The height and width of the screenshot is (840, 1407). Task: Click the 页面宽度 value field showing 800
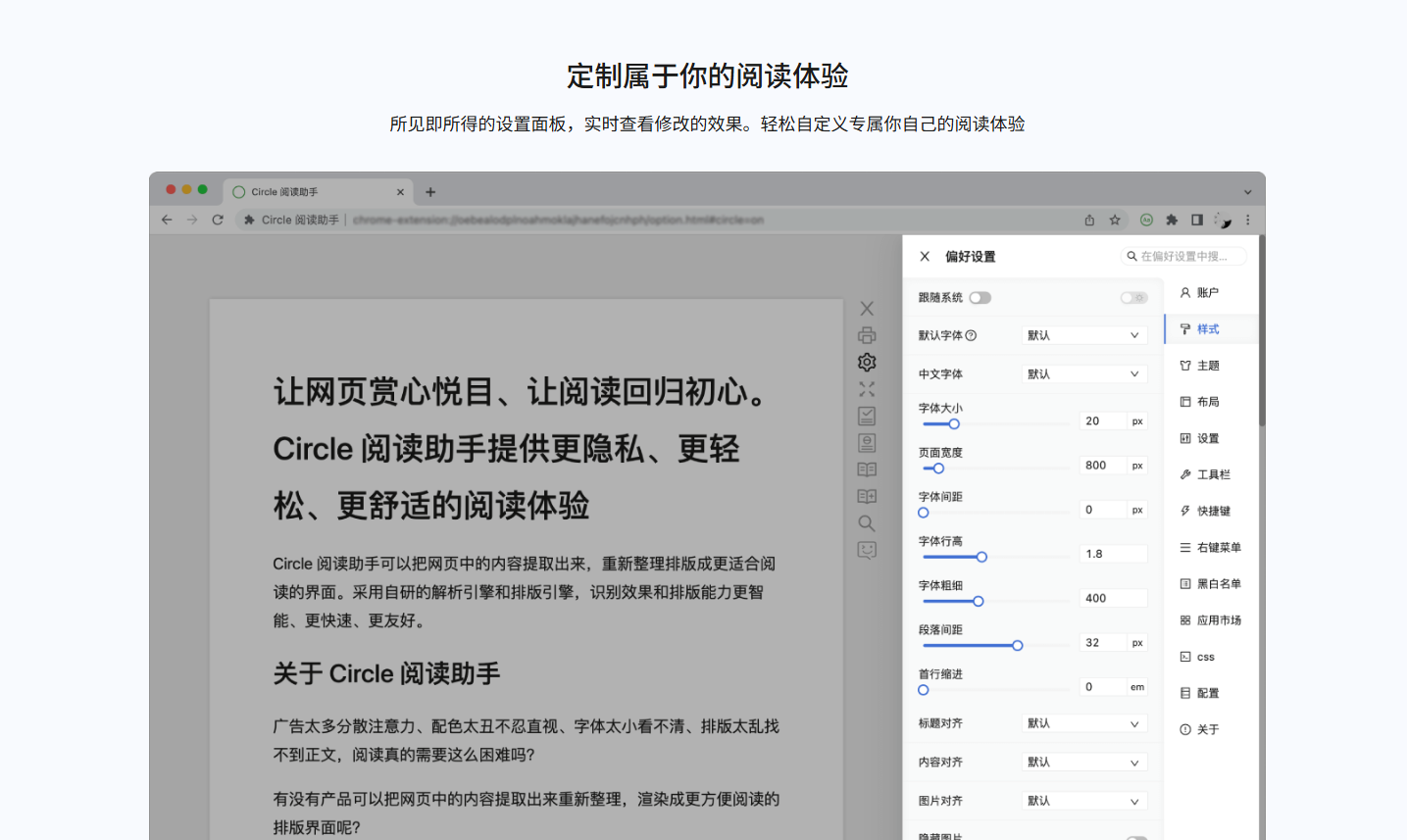tap(1103, 466)
